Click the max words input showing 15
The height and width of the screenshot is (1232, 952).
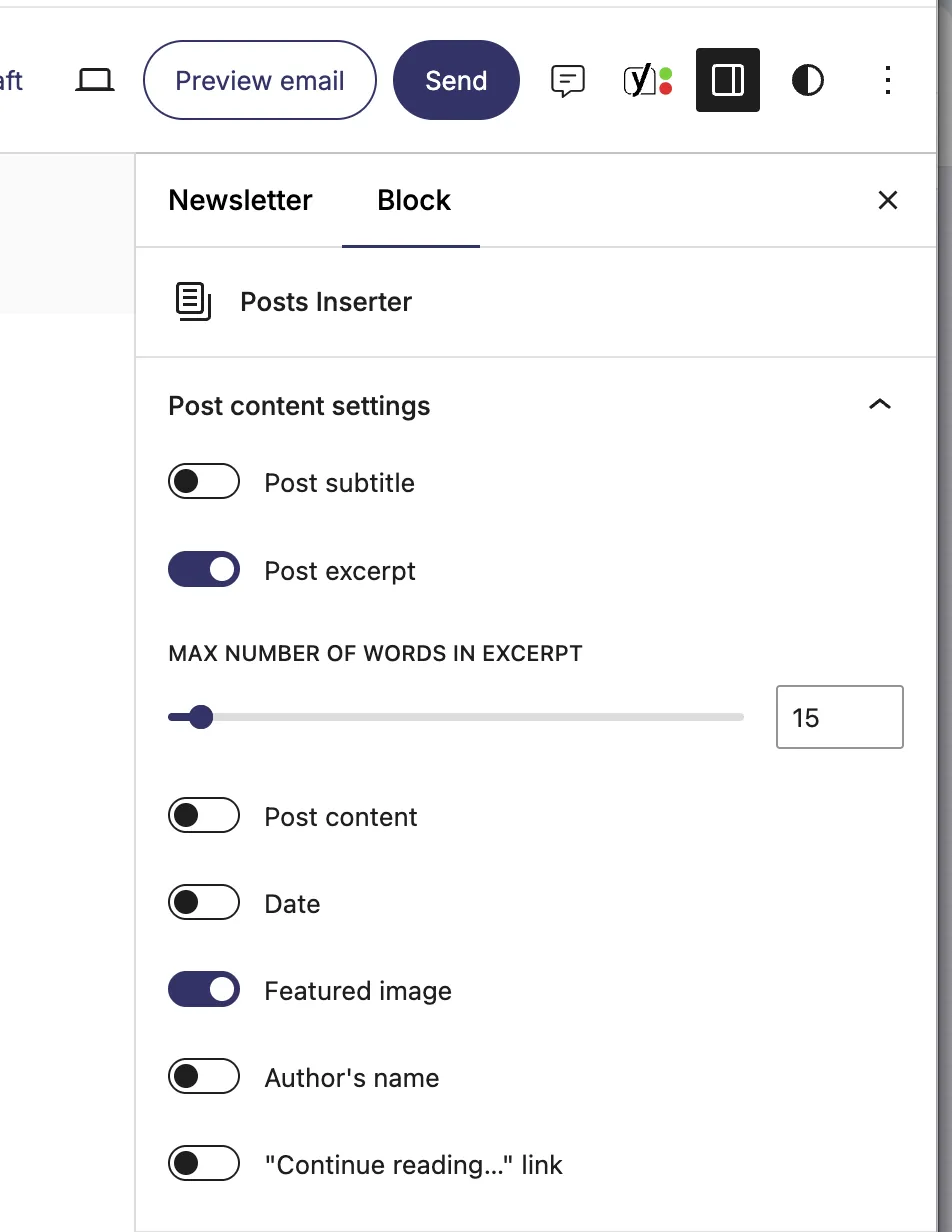click(x=840, y=717)
